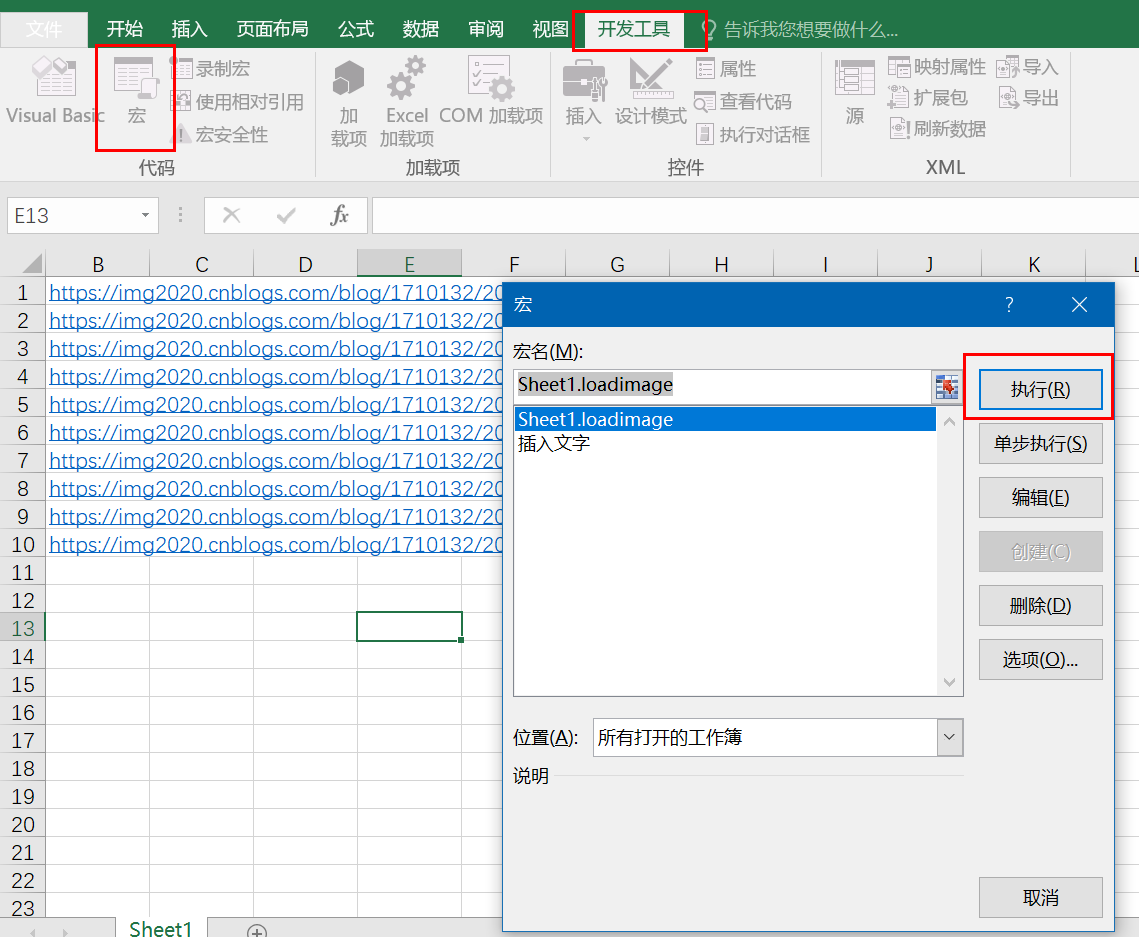Open the Name Box dropdown arrow
The image size is (1139, 937).
point(143,215)
